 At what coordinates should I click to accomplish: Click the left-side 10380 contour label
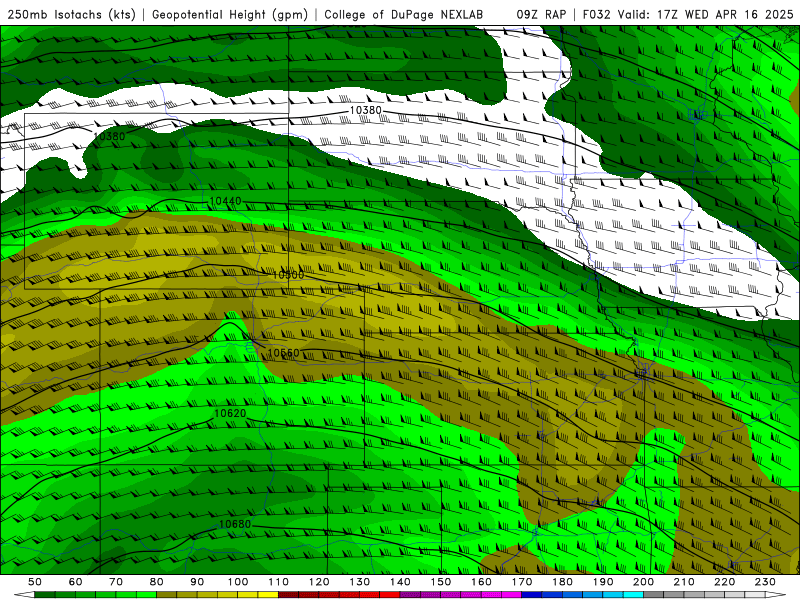coord(109,136)
